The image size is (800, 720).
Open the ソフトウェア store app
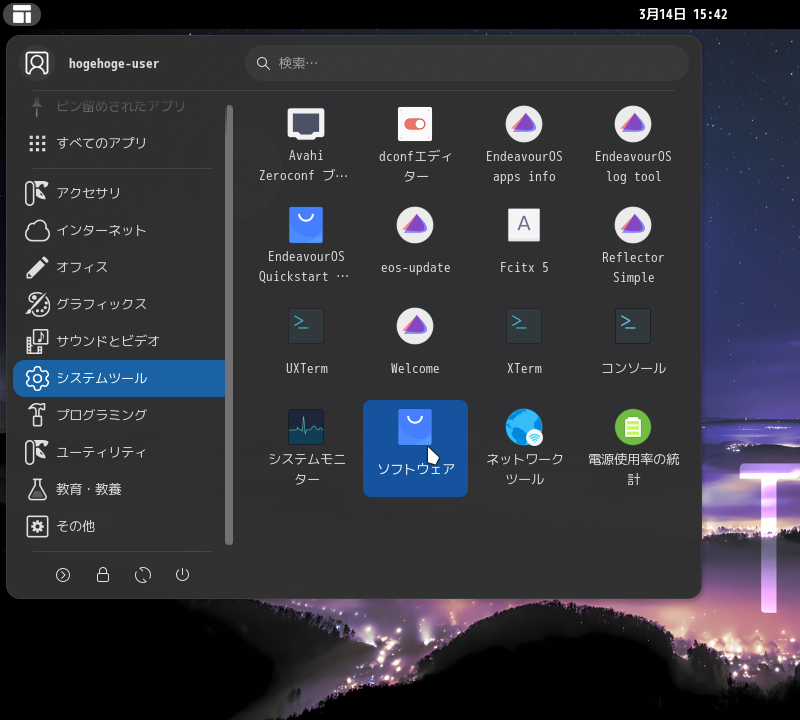coord(415,446)
